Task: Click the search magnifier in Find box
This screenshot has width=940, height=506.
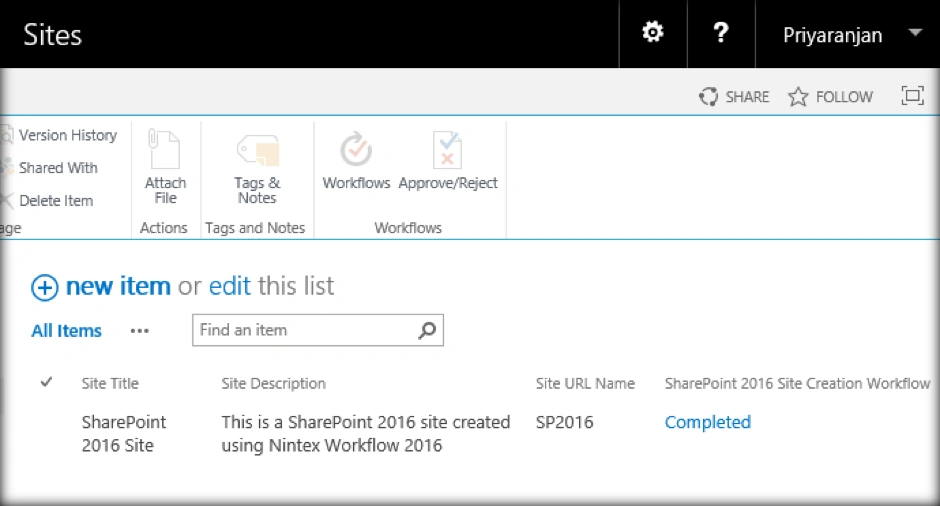Action: pos(427,330)
